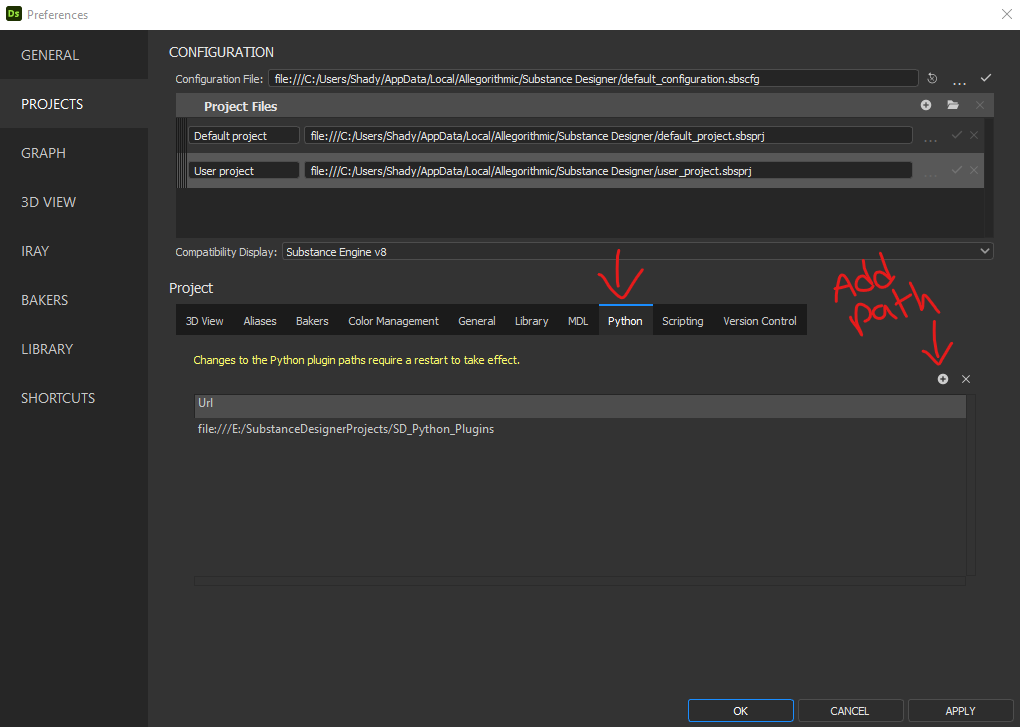This screenshot has width=1020, height=727.
Task: Open the BAKERS preferences section
Action: click(x=74, y=300)
